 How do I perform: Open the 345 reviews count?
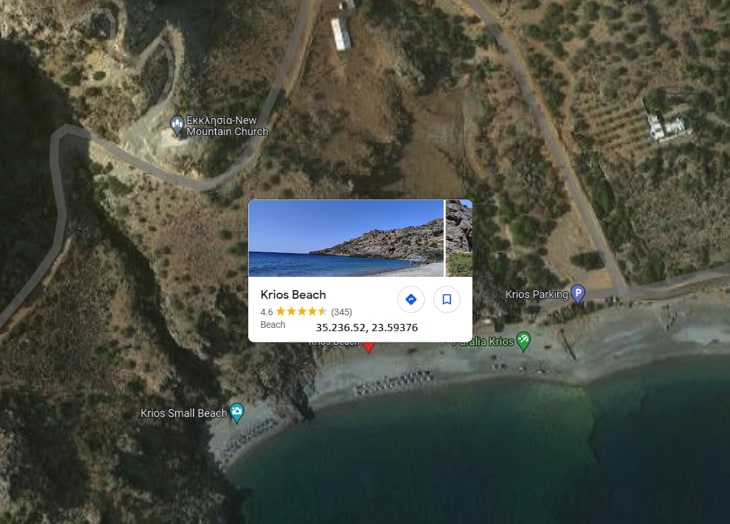[x=341, y=312]
